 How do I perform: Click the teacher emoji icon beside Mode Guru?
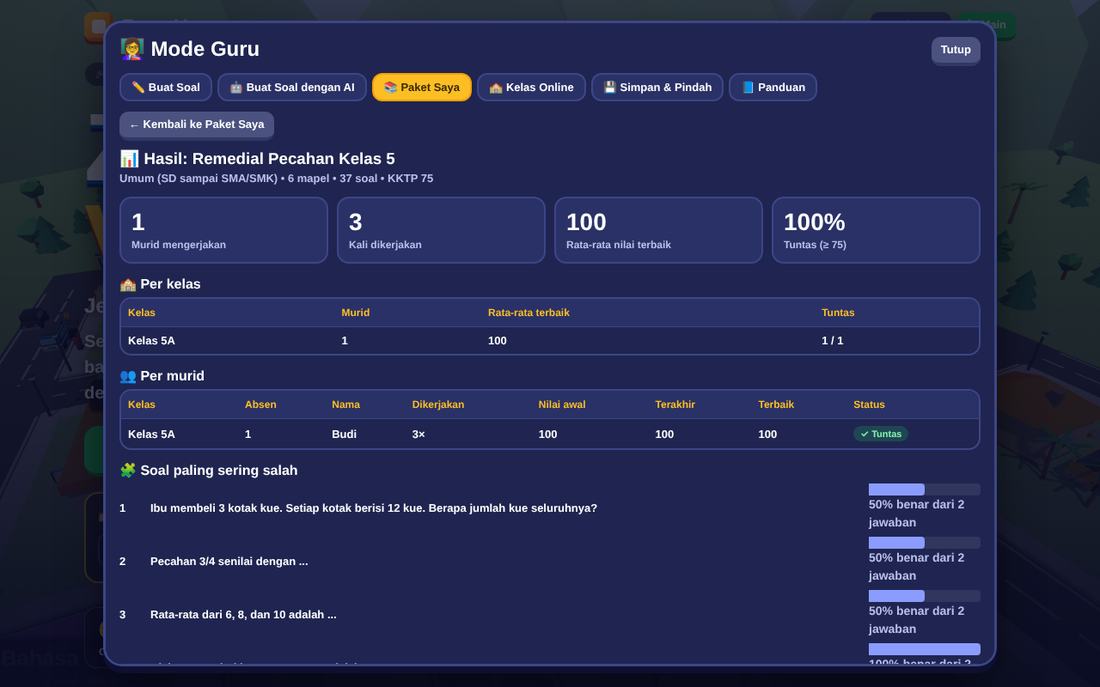132,48
